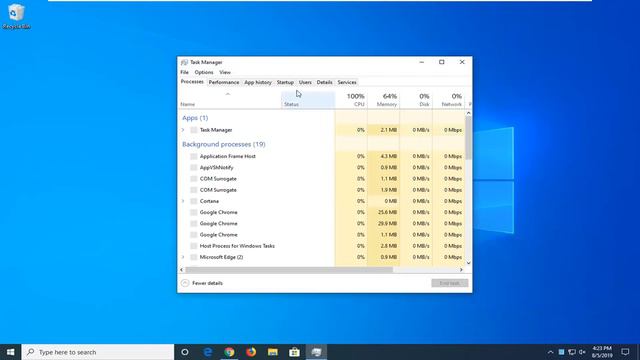The width and height of the screenshot is (640, 360).
Task: Open Microsoft Edge from the taskbar
Action: click(x=208, y=352)
